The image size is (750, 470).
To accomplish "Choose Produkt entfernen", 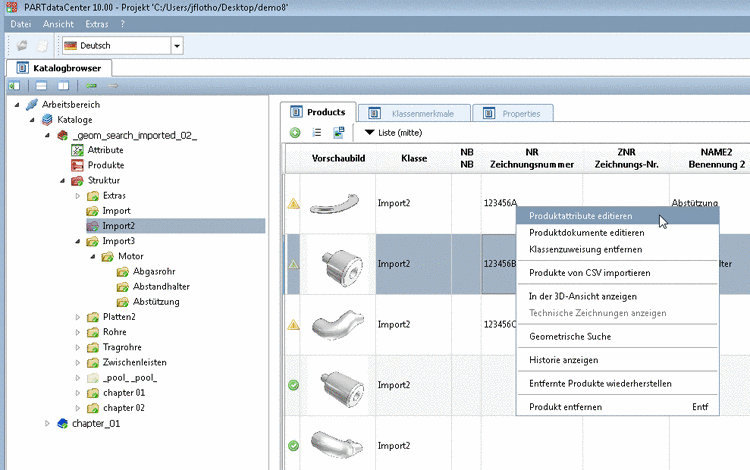I will (x=618, y=407).
